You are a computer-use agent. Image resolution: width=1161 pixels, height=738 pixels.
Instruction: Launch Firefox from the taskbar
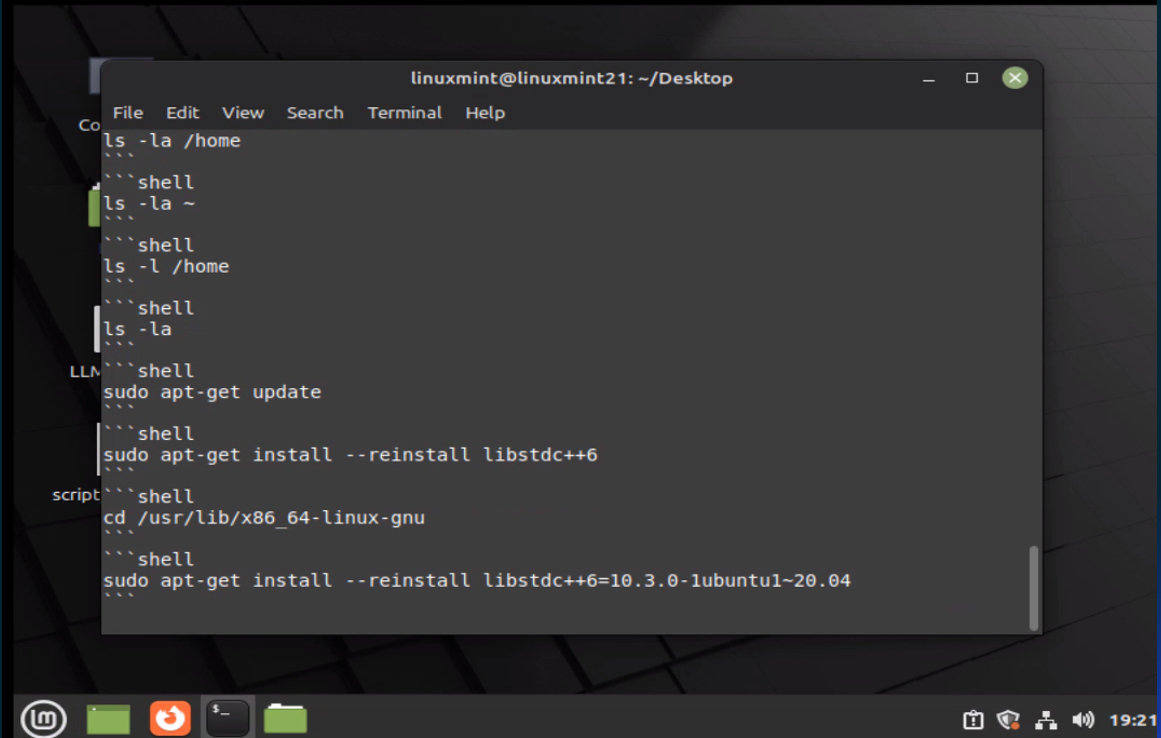tap(170, 718)
